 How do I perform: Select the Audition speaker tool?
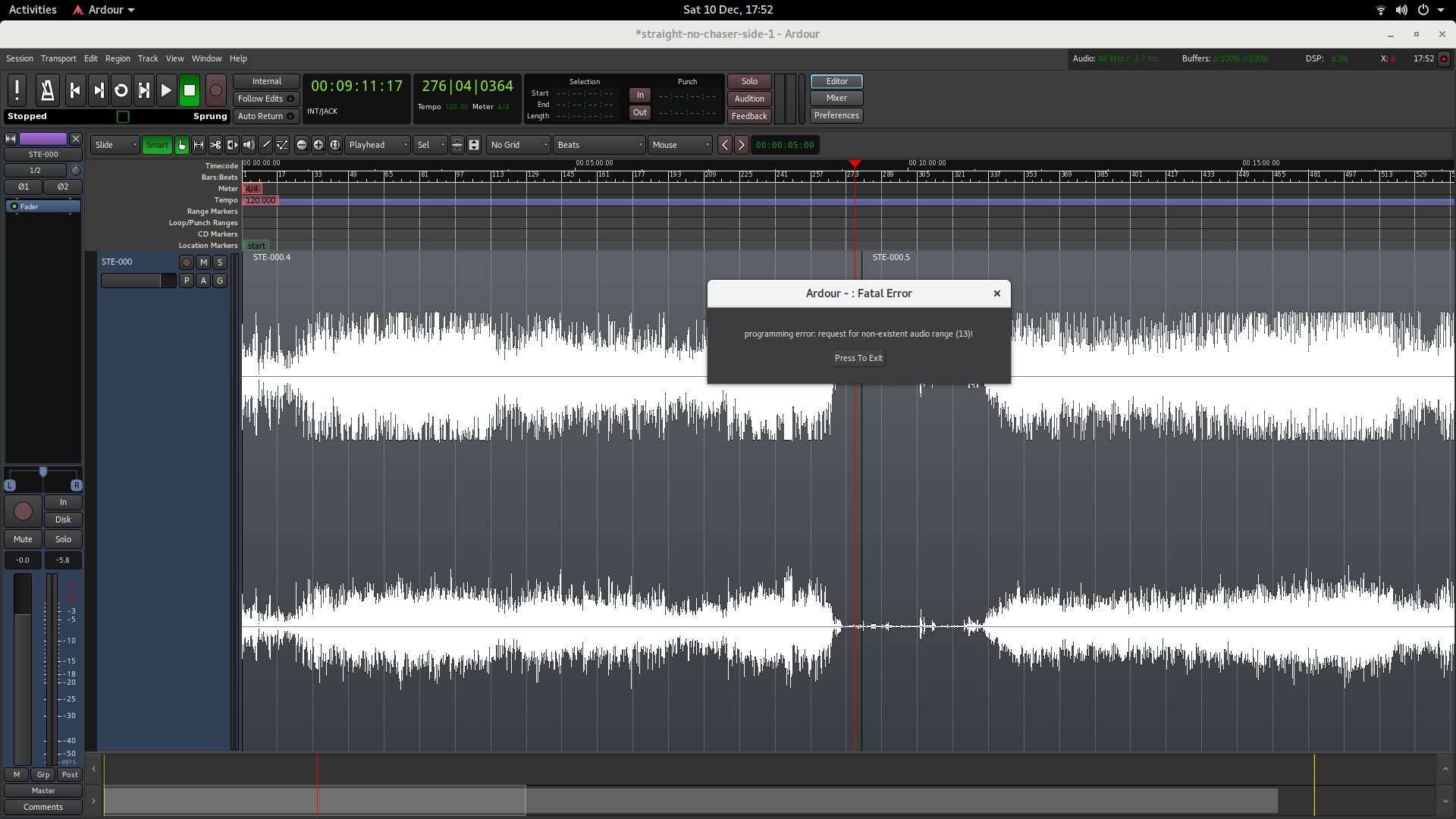249,145
